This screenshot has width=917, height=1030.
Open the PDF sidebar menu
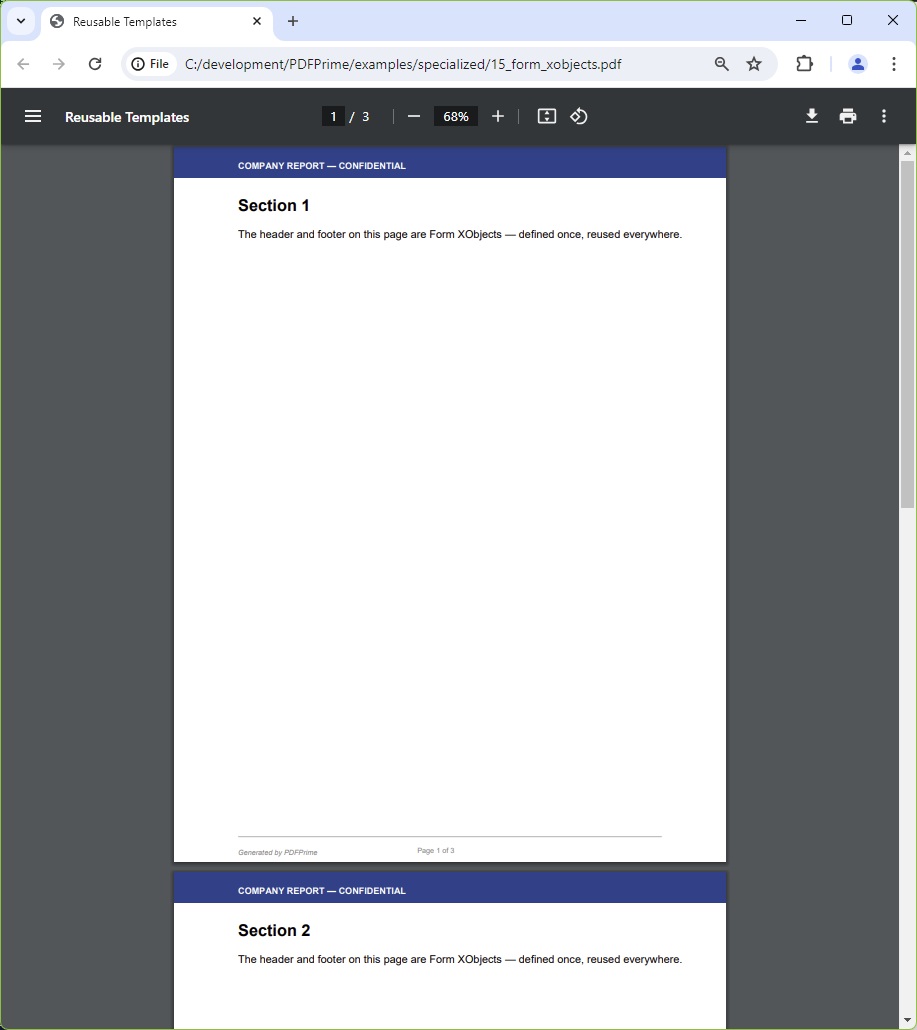[33, 116]
